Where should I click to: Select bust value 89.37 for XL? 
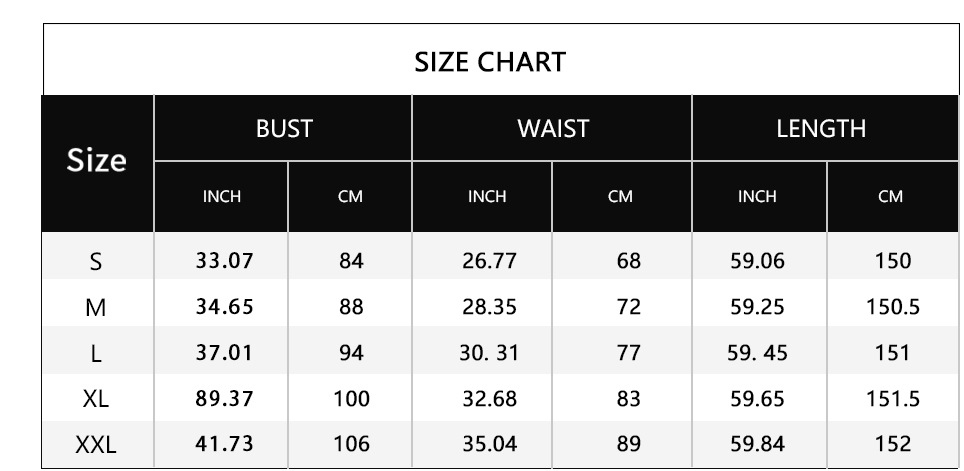[224, 398]
